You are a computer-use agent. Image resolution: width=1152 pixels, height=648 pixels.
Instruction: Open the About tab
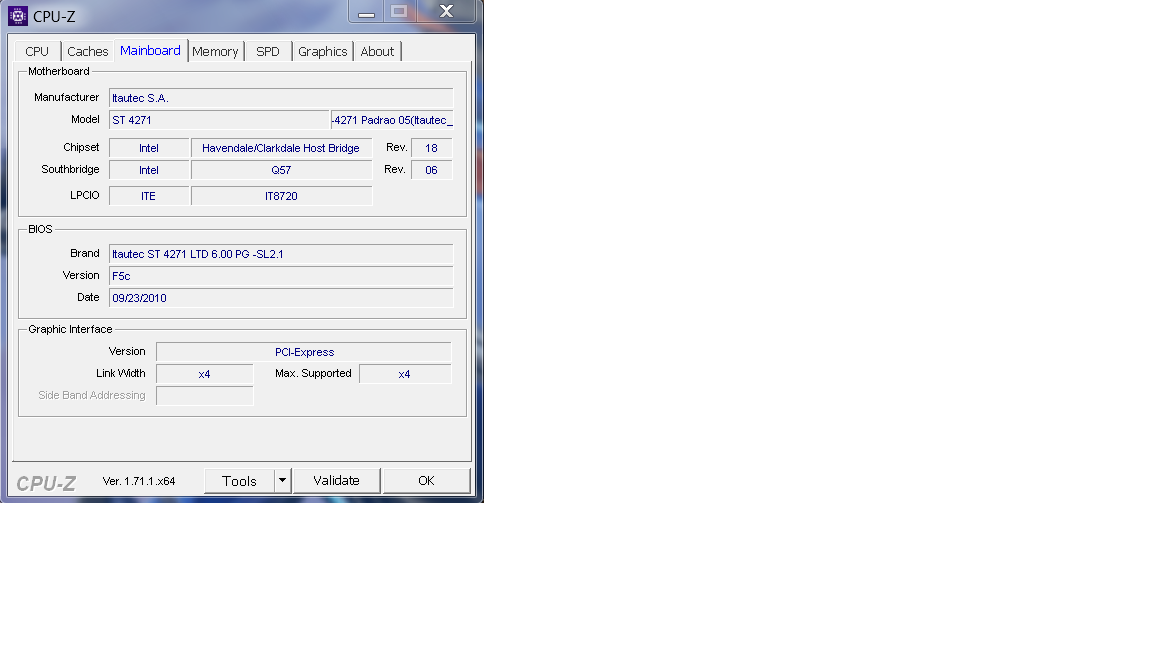click(377, 51)
